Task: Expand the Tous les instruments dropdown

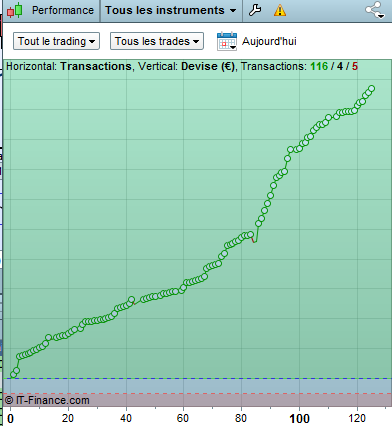Action: pyautogui.click(x=171, y=10)
